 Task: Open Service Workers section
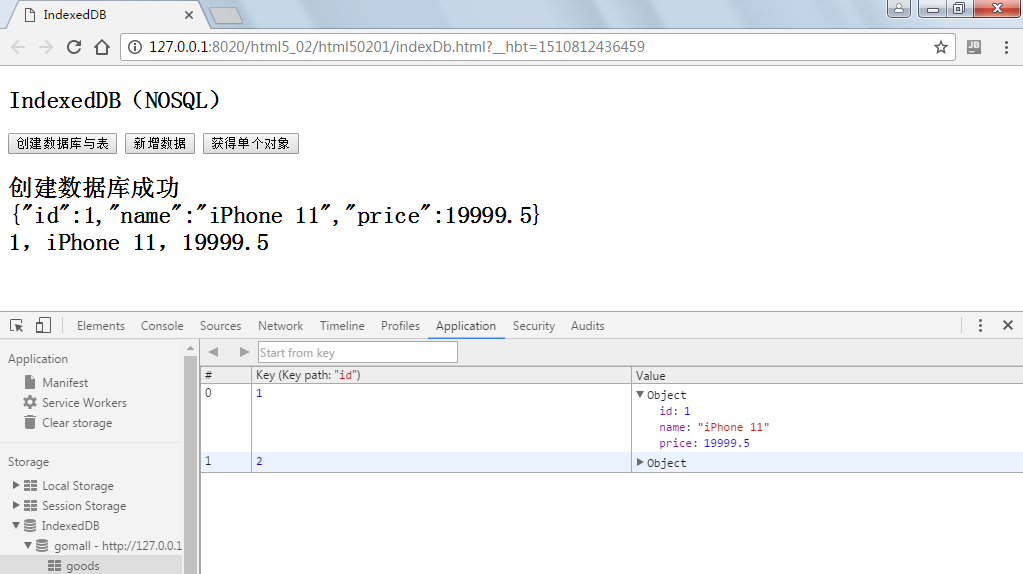84,402
